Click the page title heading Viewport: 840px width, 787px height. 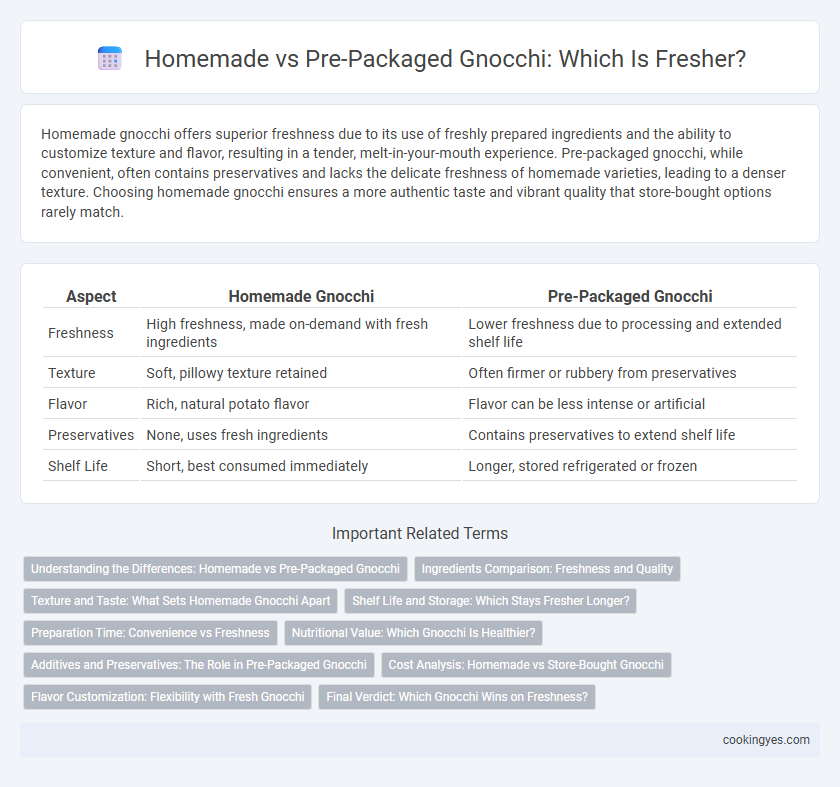(445, 58)
